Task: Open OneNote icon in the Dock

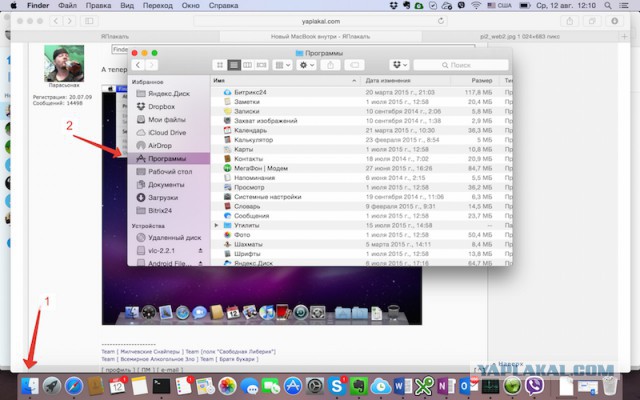Action: (x=446, y=386)
